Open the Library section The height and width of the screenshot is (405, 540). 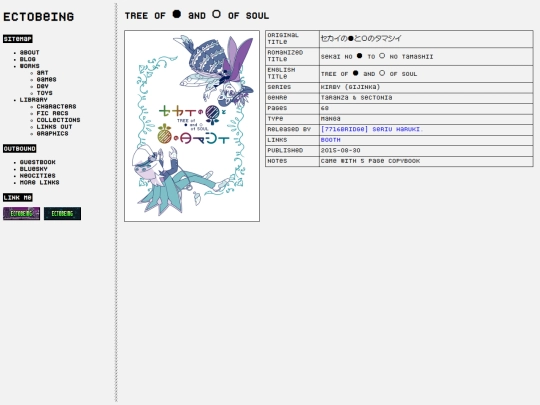click(x=33, y=100)
